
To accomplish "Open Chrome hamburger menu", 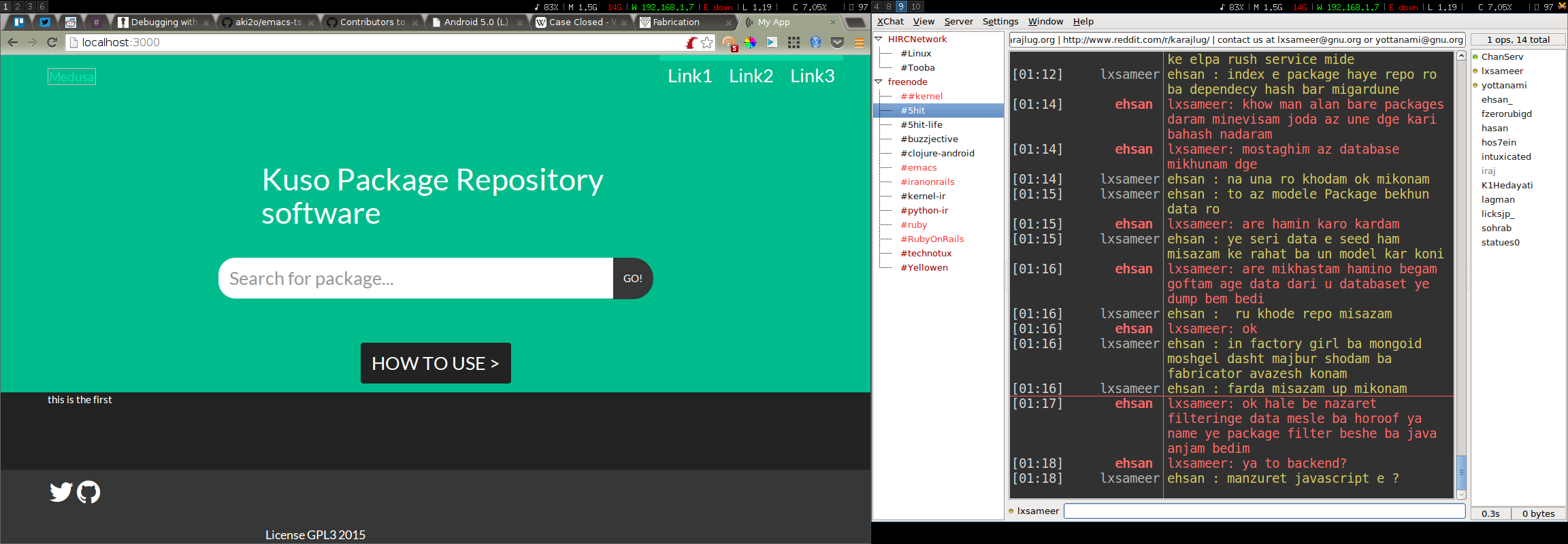I will point(859,42).
